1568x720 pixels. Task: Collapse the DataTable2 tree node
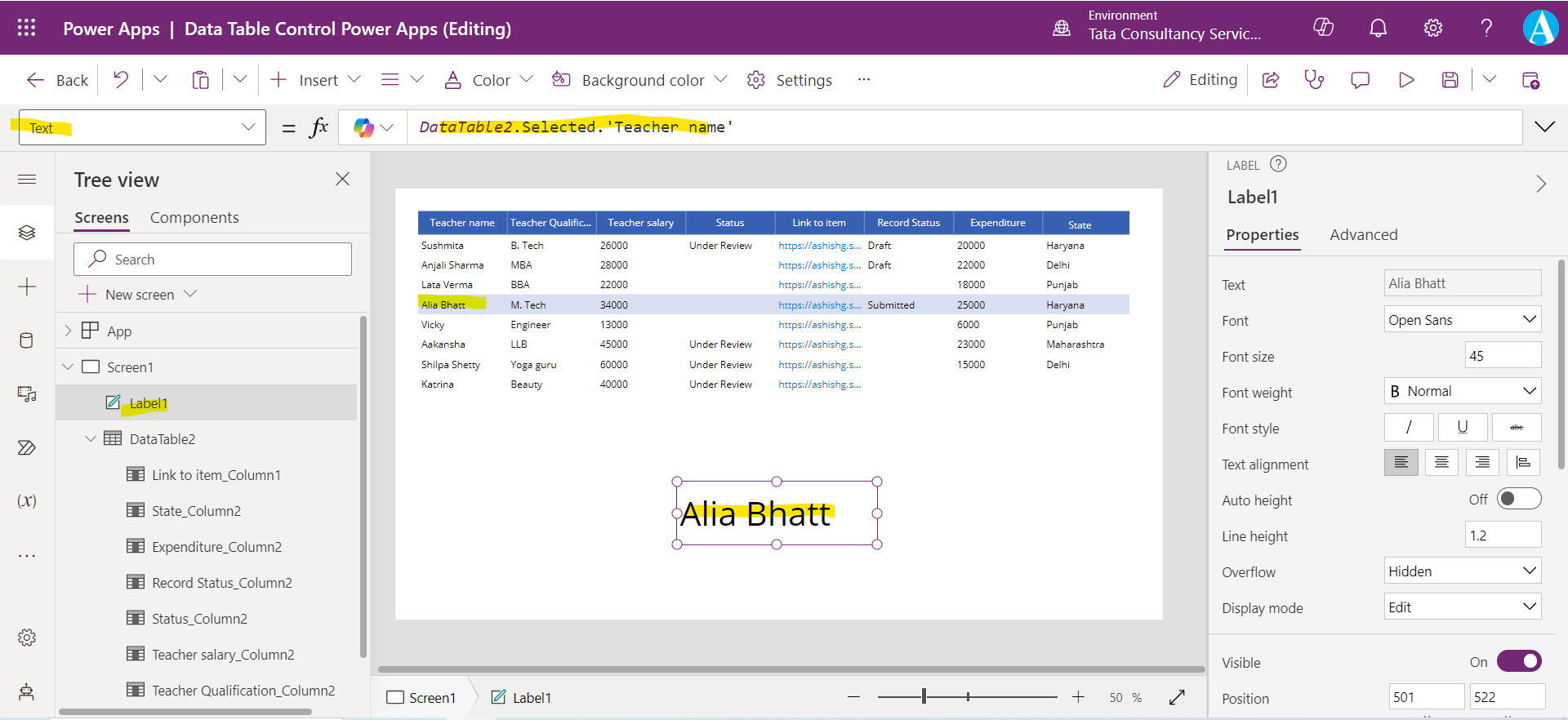(91, 439)
